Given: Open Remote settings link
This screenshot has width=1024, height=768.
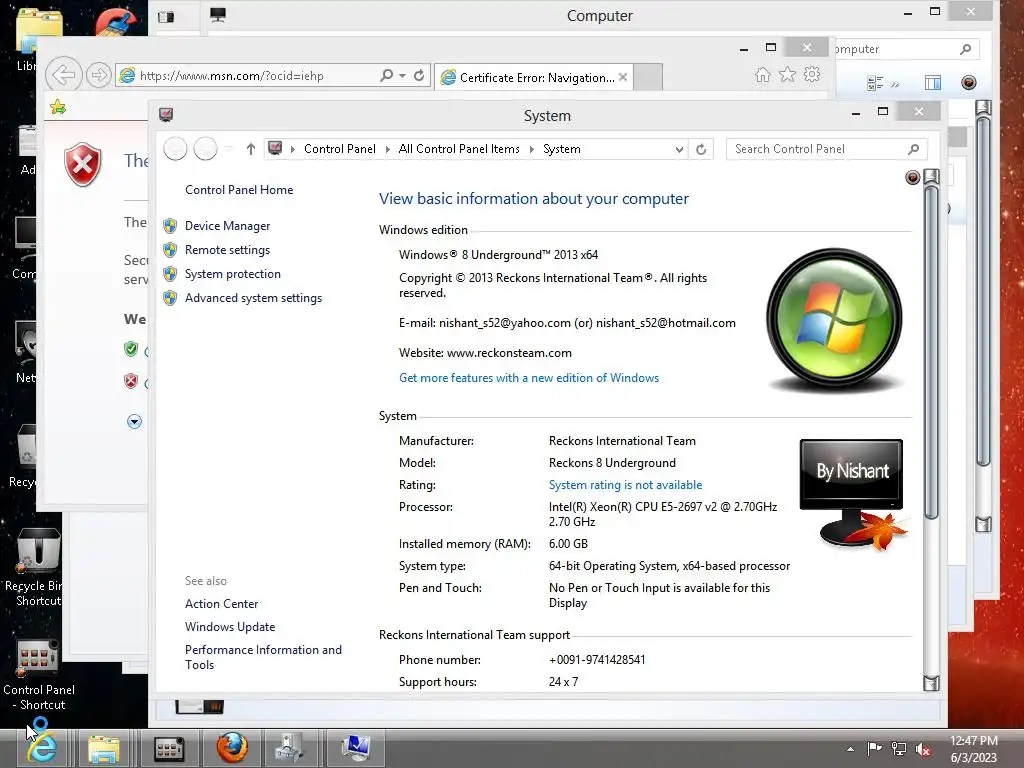Looking at the screenshot, I should (227, 250).
